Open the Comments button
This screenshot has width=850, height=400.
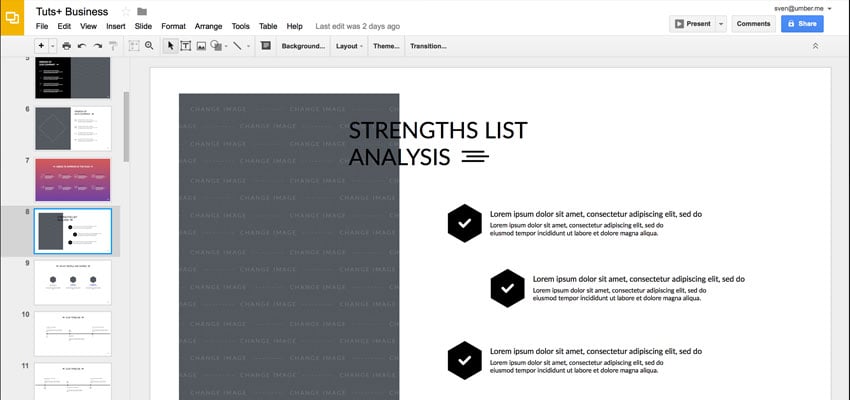[753, 23]
